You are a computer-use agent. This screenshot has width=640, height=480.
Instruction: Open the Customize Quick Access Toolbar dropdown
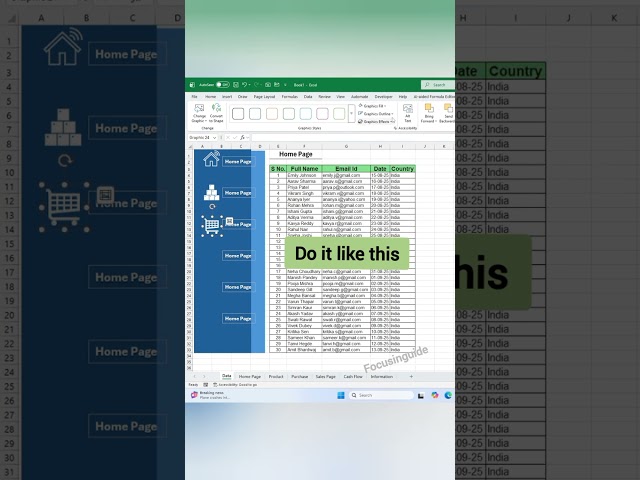[x=285, y=85]
